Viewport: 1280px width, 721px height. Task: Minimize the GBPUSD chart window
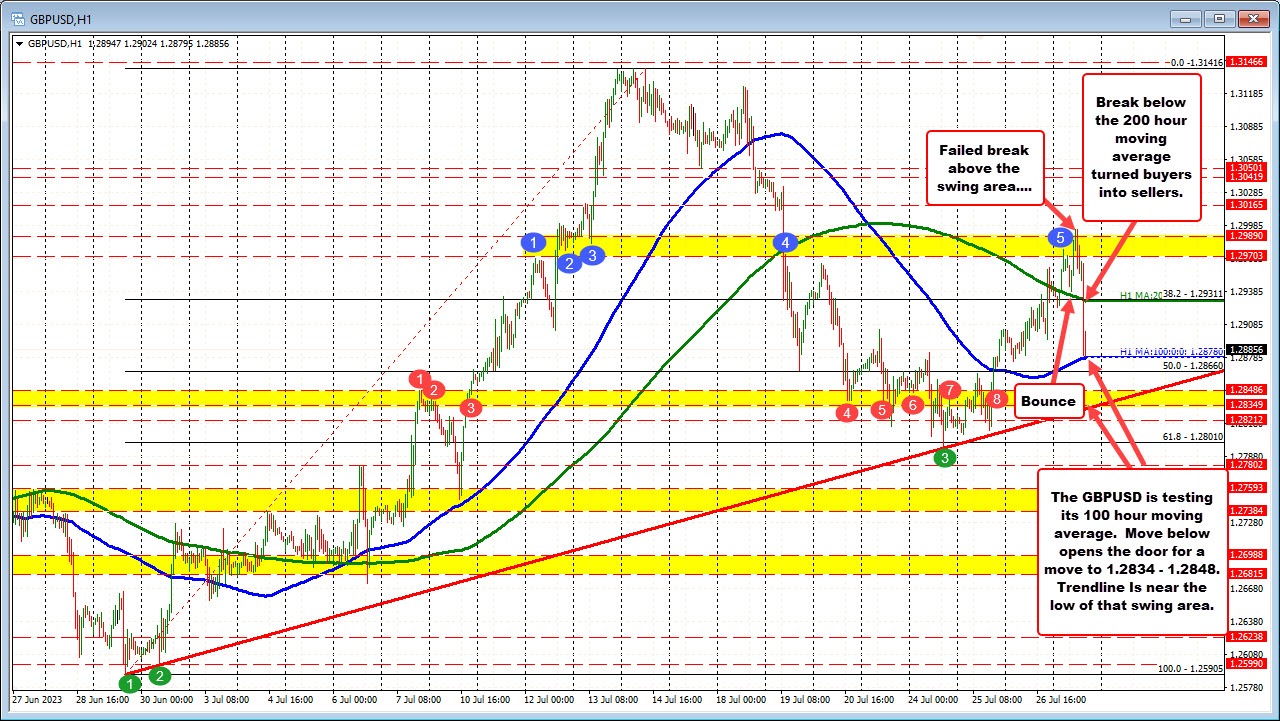[x=1183, y=17]
